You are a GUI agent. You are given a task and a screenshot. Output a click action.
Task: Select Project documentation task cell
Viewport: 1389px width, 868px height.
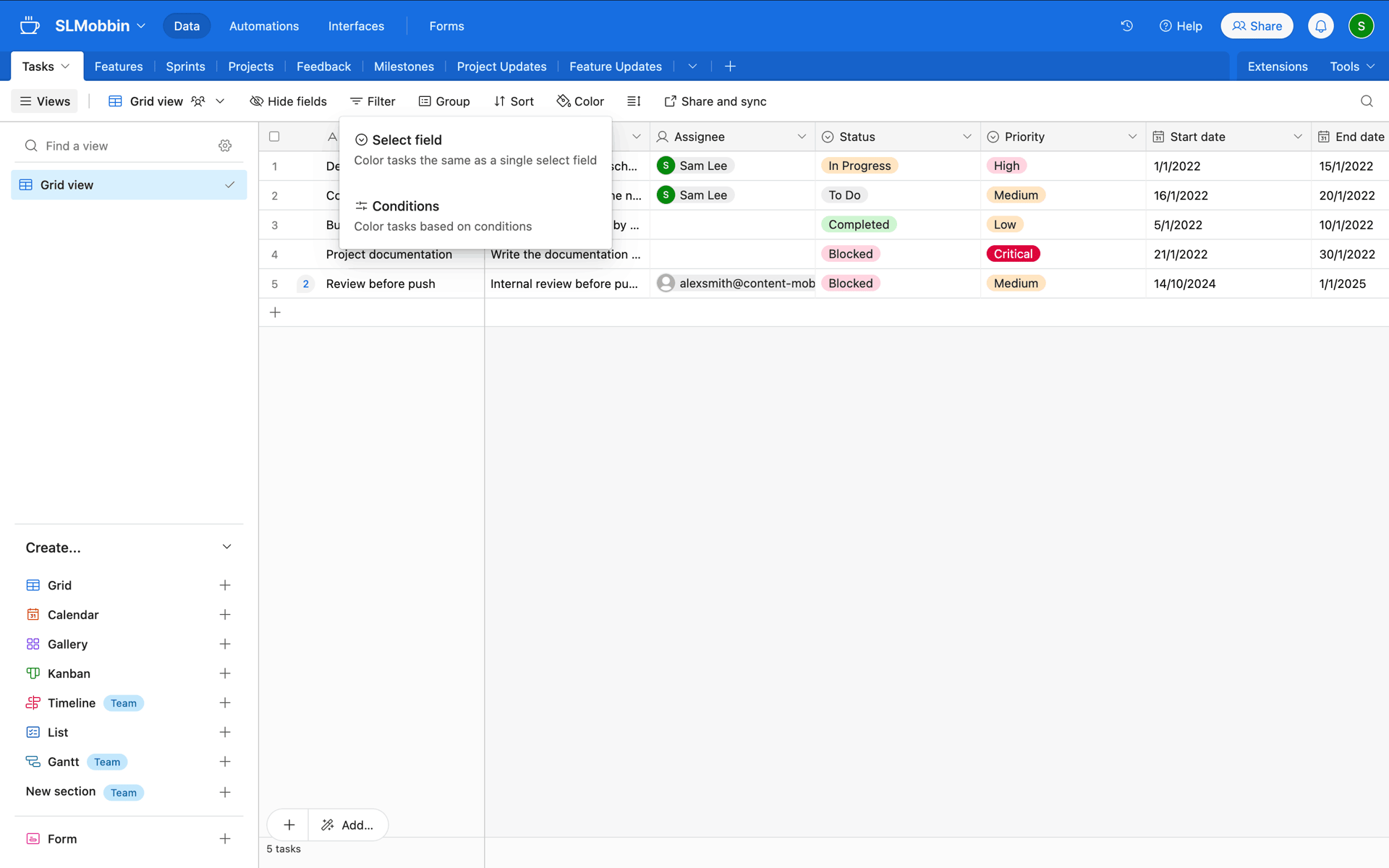[389, 255]
